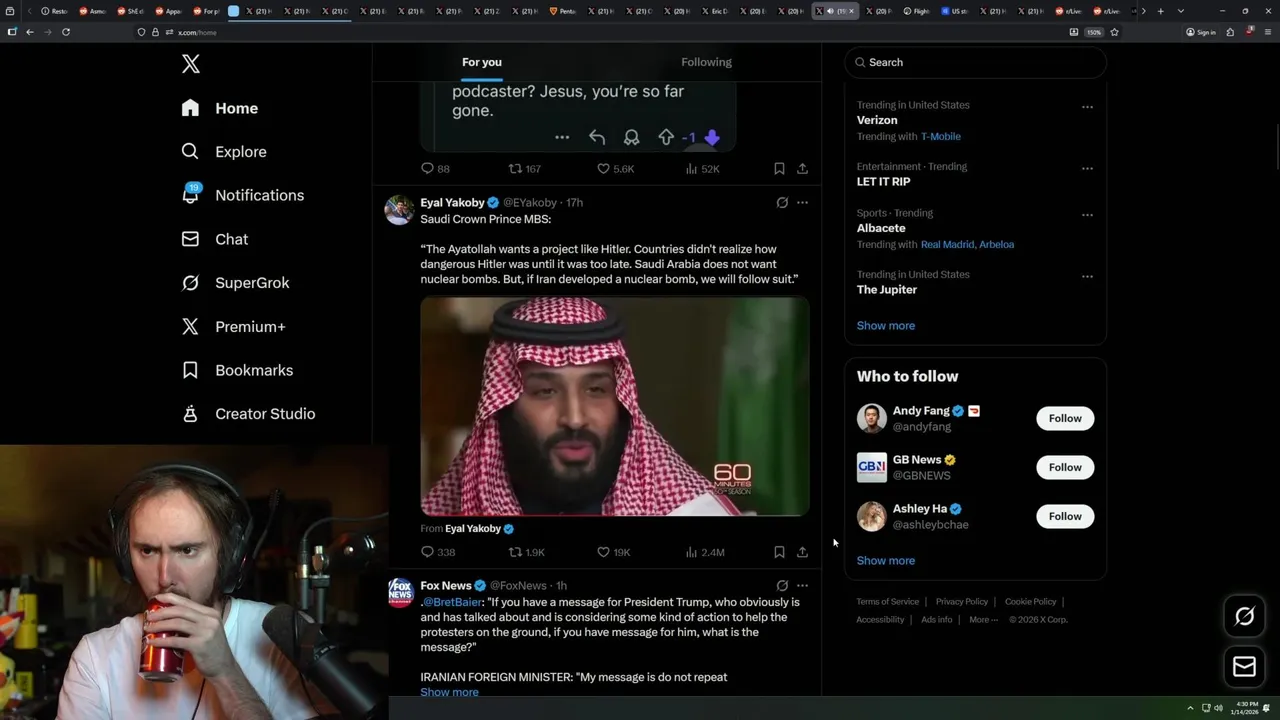
Task: Open more options on Eyal Yakoby post
Action: (x=802, y=202)
